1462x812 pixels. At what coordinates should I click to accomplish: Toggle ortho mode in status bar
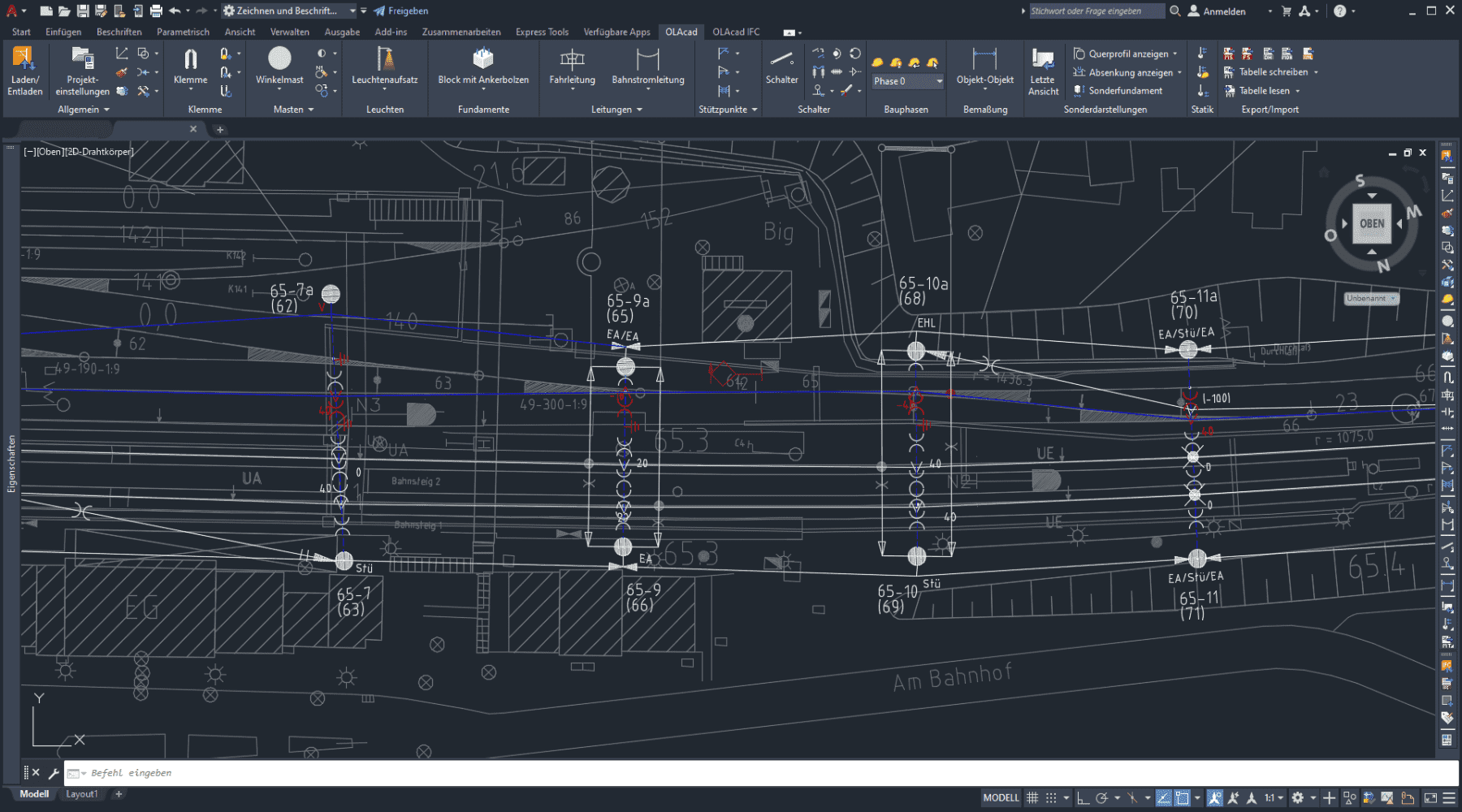click(x=1083, y=798)
